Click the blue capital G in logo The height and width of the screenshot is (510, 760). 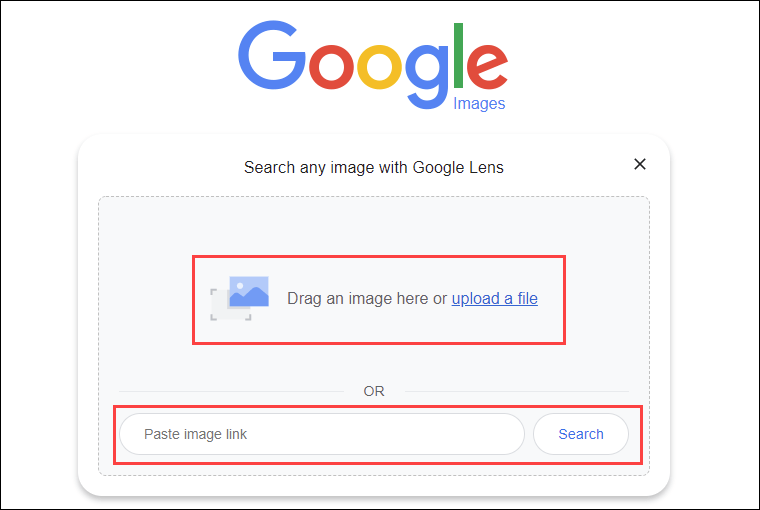(x=271, y=55)
